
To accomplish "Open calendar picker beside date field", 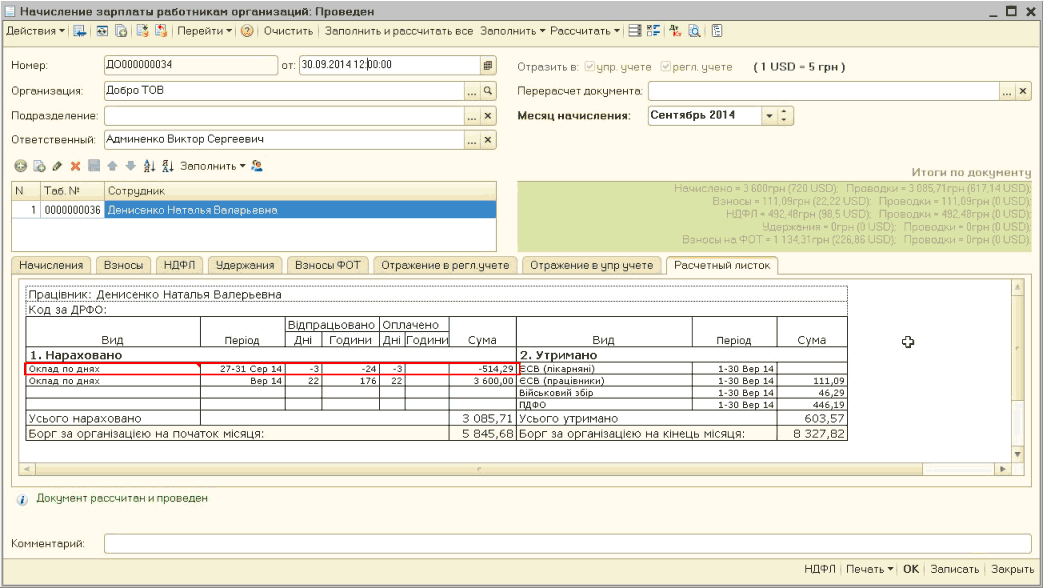I will 488,65.
